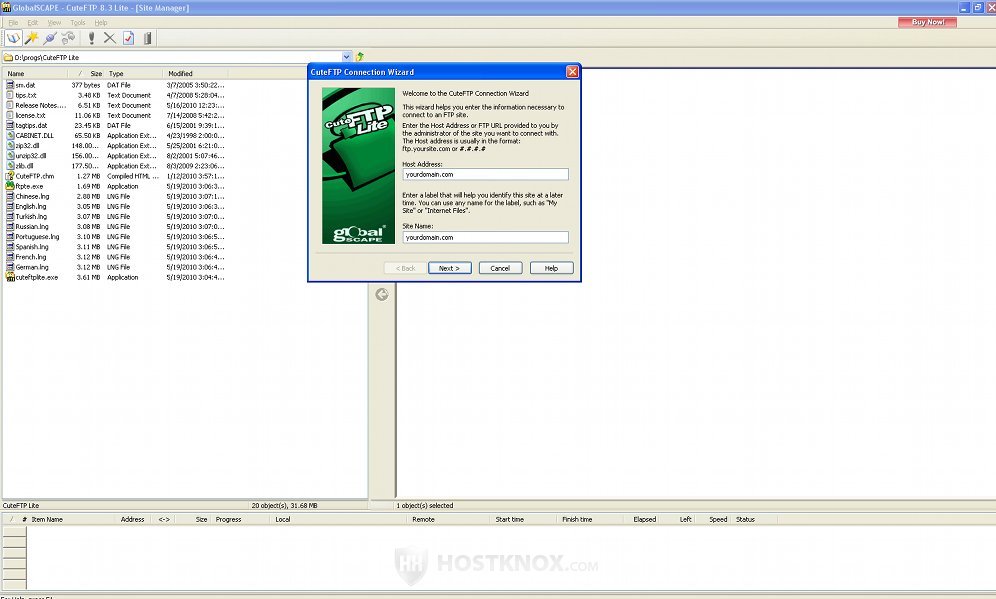Click the Reconnect toolbar icon

[x=68, y=38]
